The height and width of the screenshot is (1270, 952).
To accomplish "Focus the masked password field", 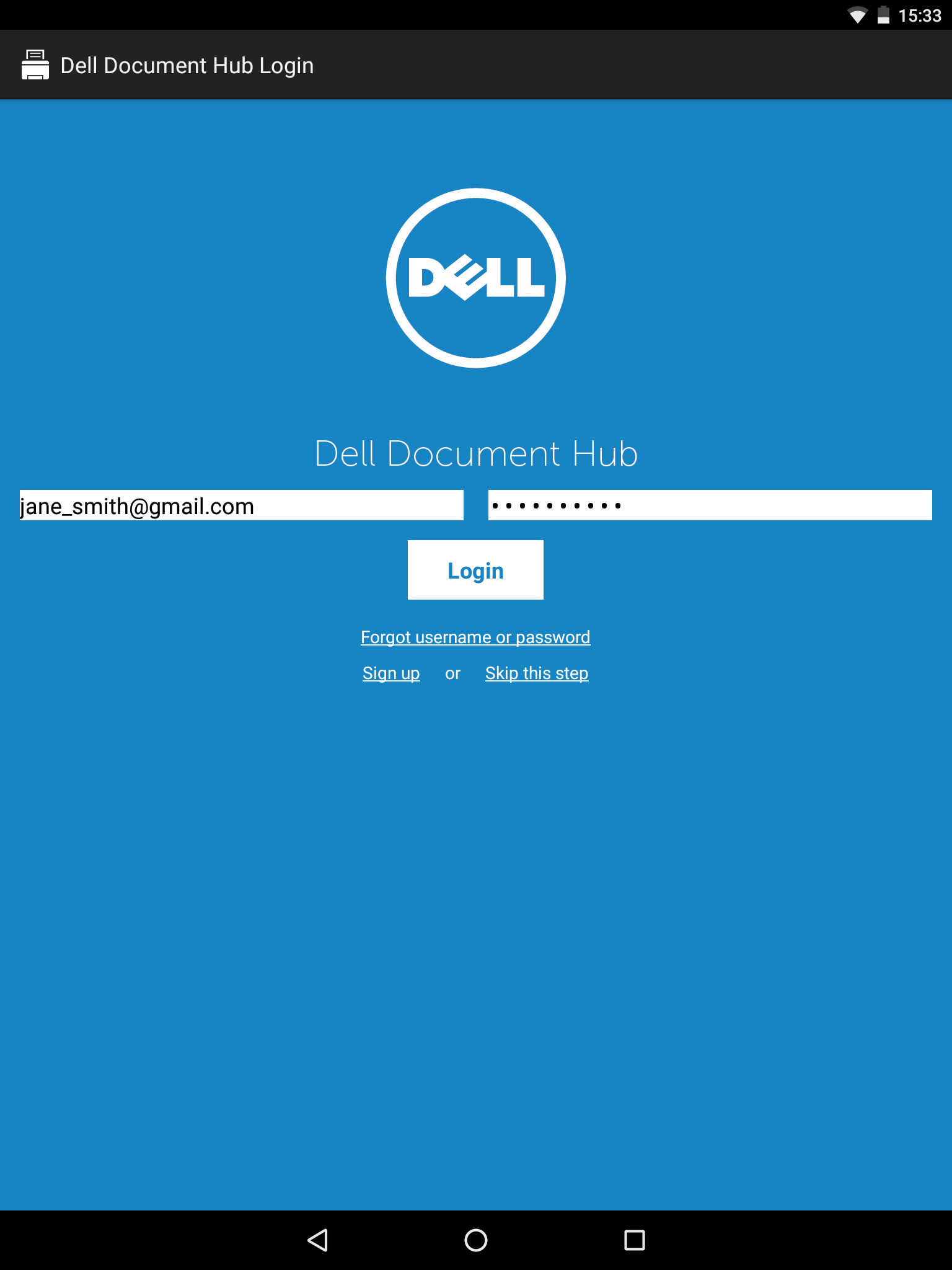I will coord(710,505).
